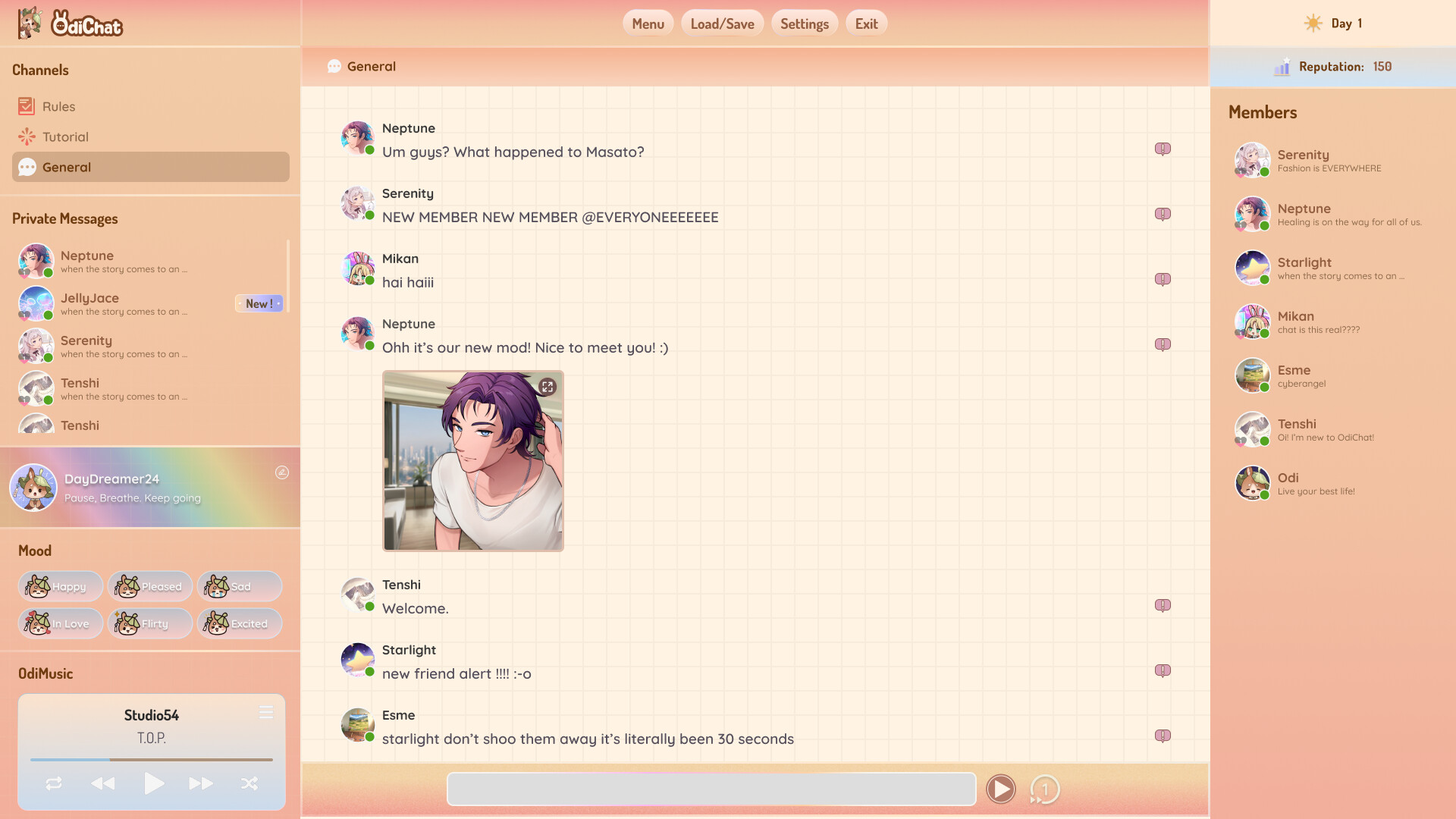
Task: Open private message with Neptune
Action: [x=150, y=261]
